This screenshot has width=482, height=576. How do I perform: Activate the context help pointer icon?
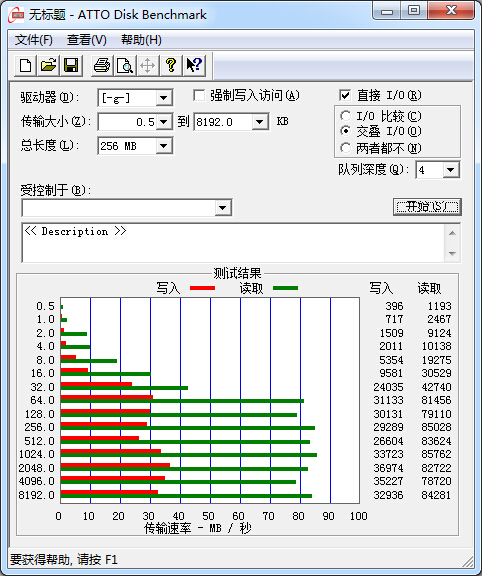coord(194,65)
